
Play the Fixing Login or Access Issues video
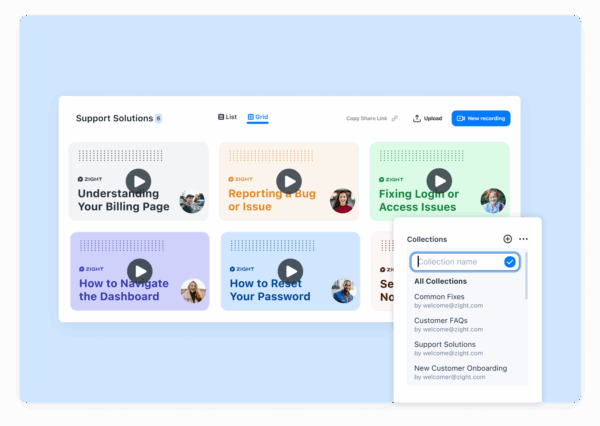click(439, 181)
